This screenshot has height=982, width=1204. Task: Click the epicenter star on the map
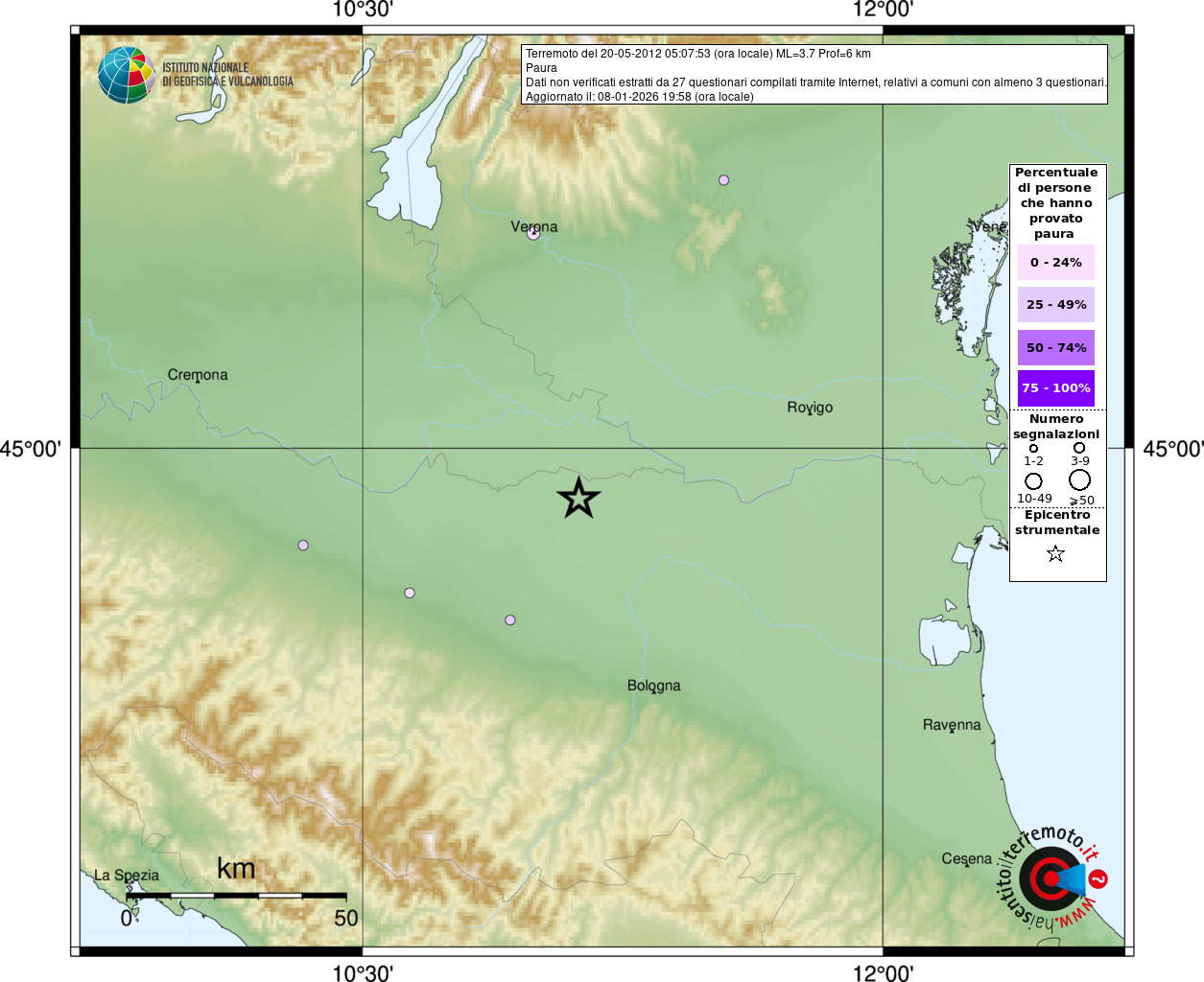578,498
